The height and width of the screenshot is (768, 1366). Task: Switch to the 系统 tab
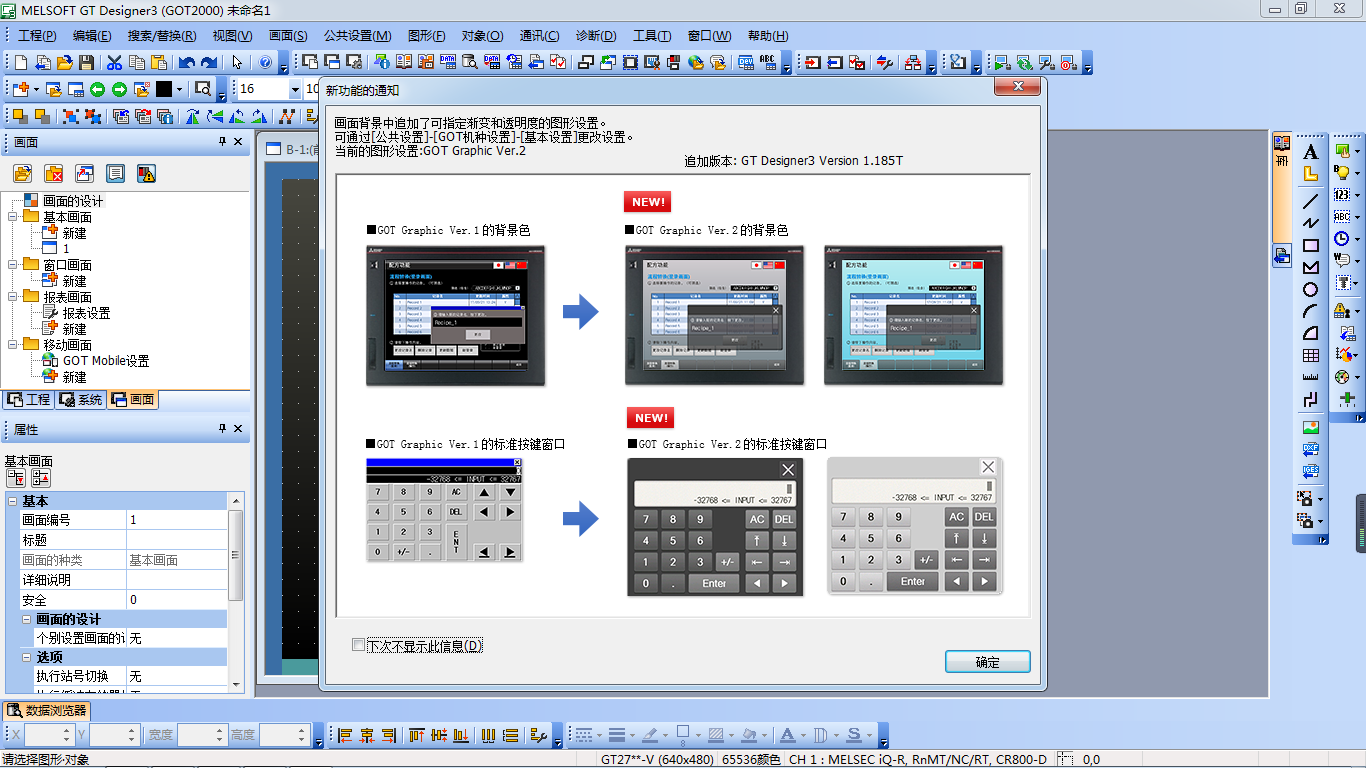click(80, 400)
